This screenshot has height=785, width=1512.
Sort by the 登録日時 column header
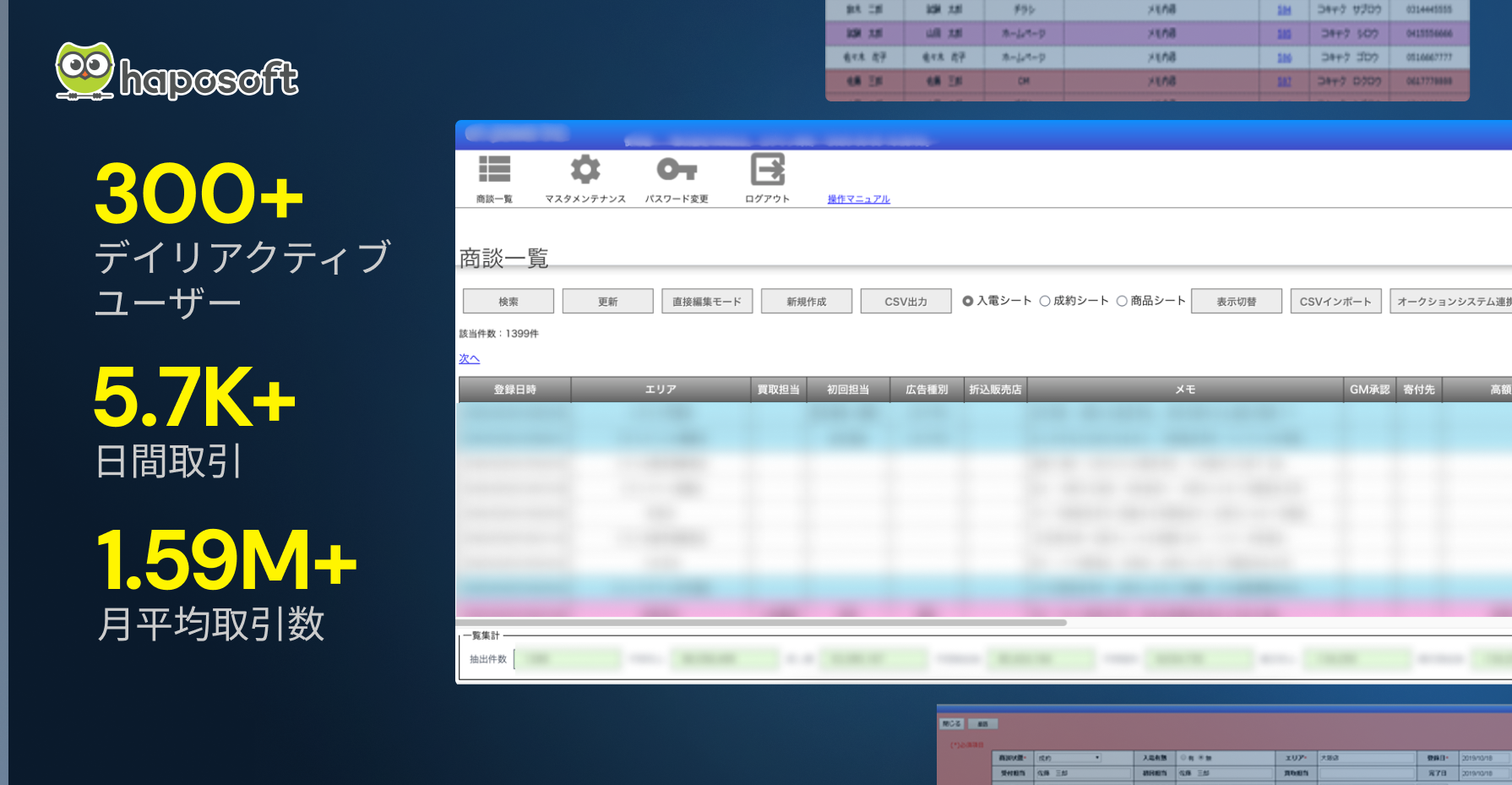click(515, 390)
